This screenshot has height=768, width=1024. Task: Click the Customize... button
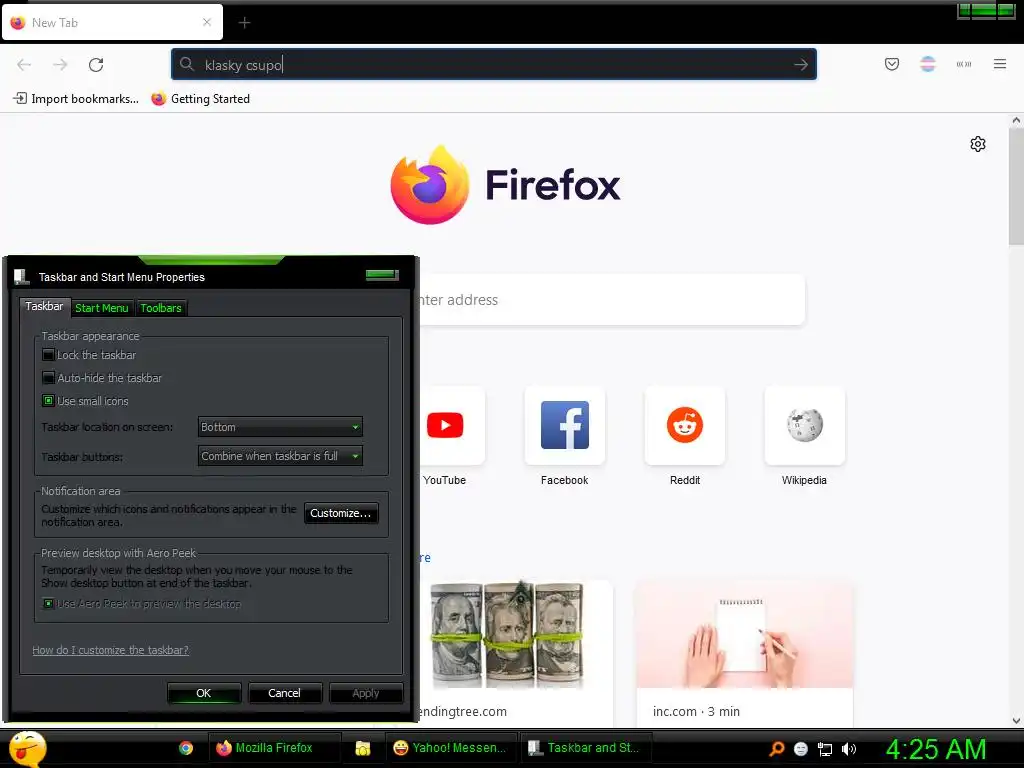[341, 513]
